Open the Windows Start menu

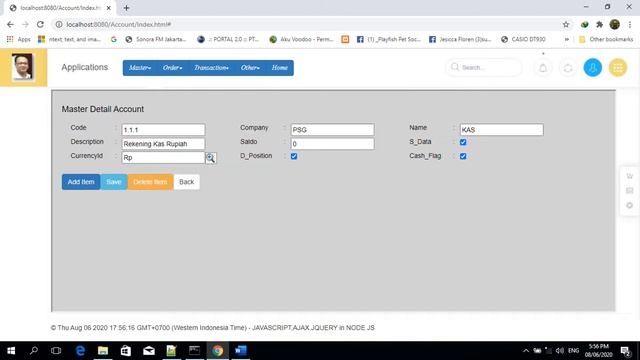tap(11, 351)
